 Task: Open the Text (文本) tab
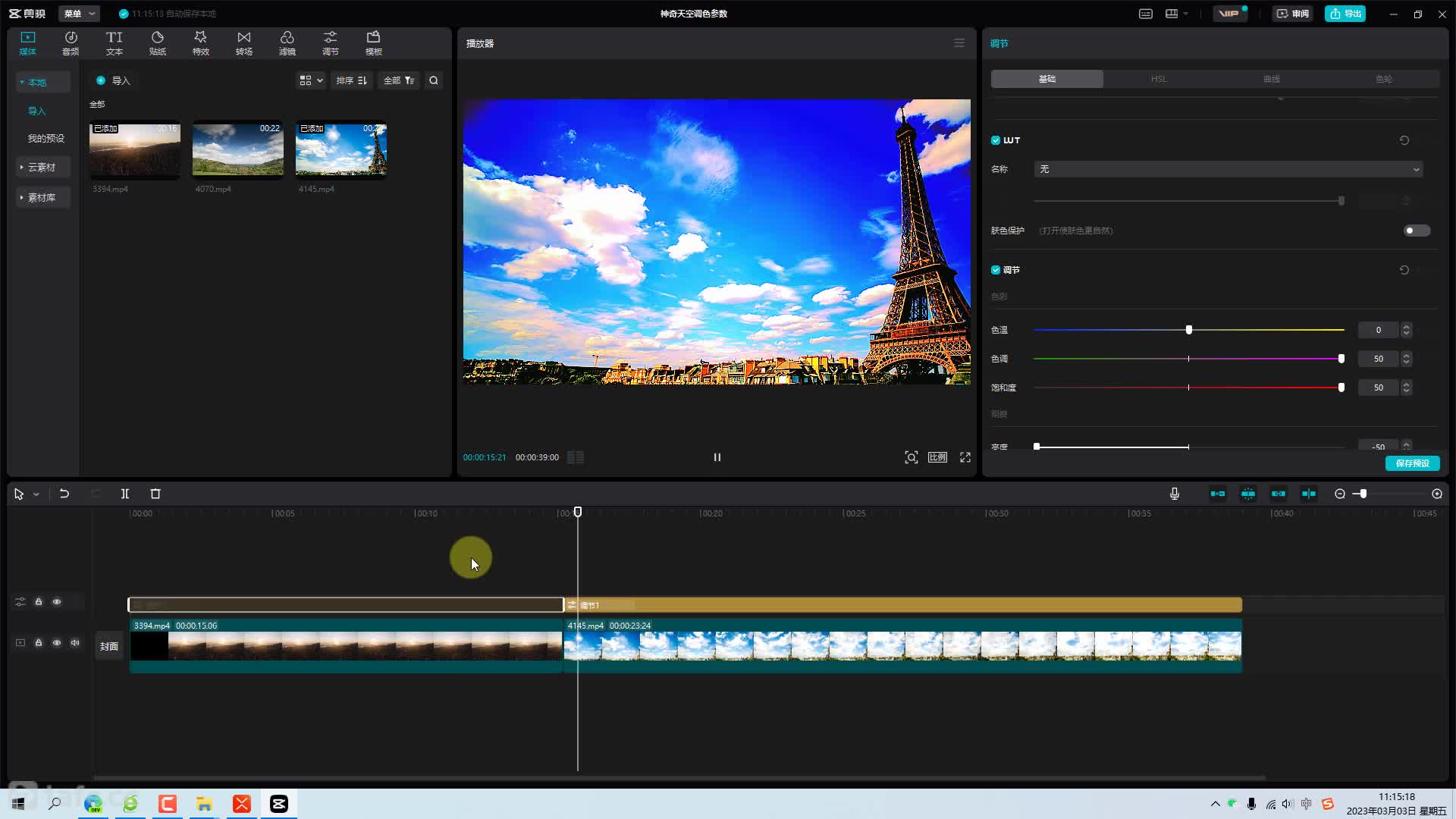[x=114, y=43]
